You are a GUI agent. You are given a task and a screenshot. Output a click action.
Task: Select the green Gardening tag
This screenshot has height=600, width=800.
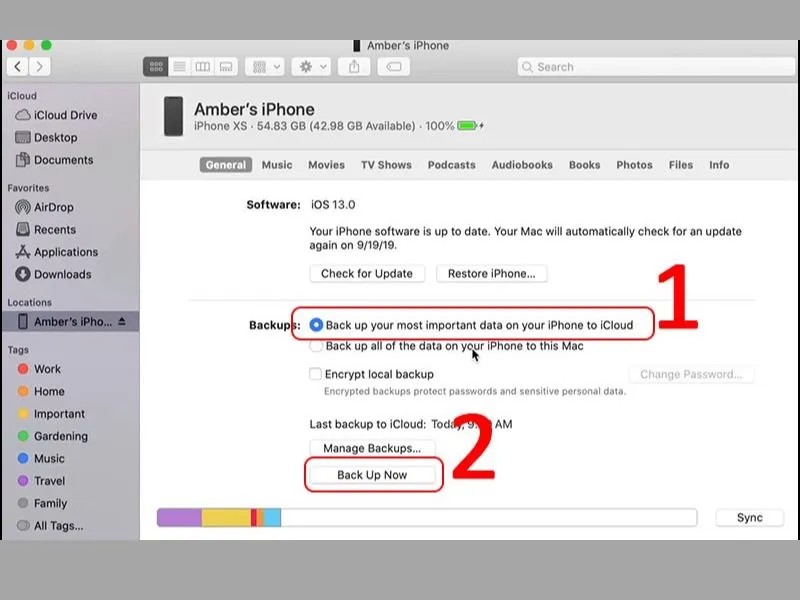point(53,436)
